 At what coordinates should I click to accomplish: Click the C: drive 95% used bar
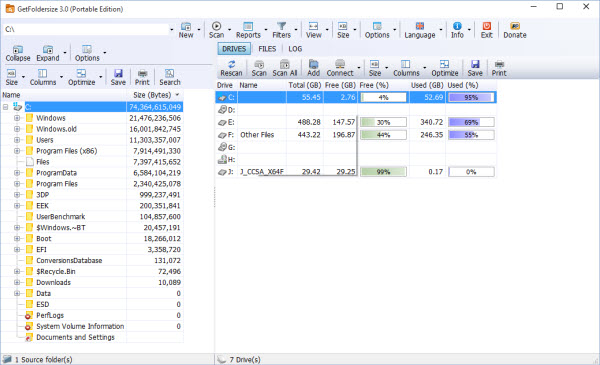click(471, 98)
